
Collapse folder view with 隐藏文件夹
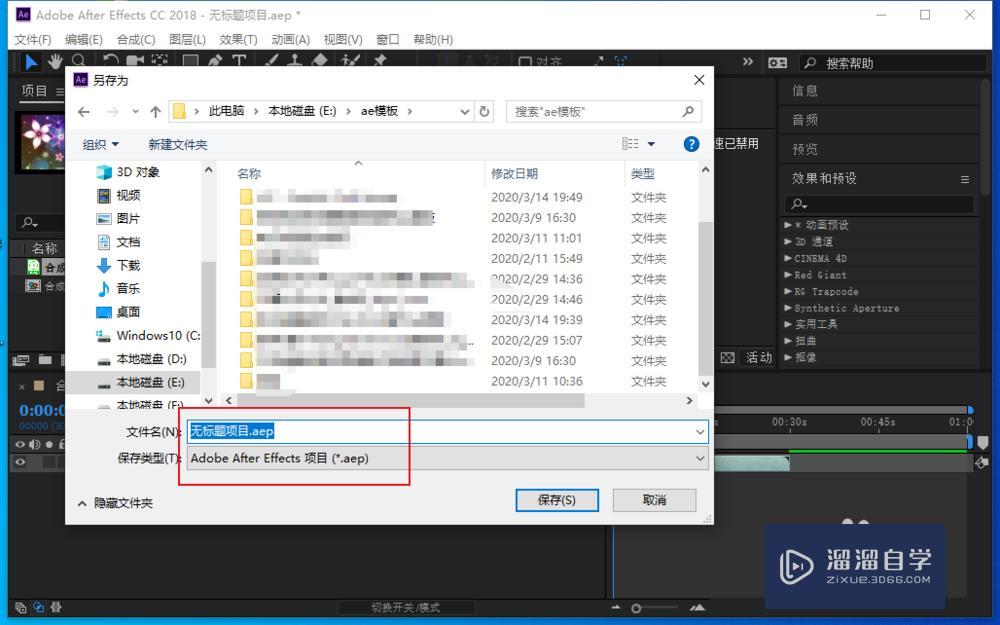[115, 503]
